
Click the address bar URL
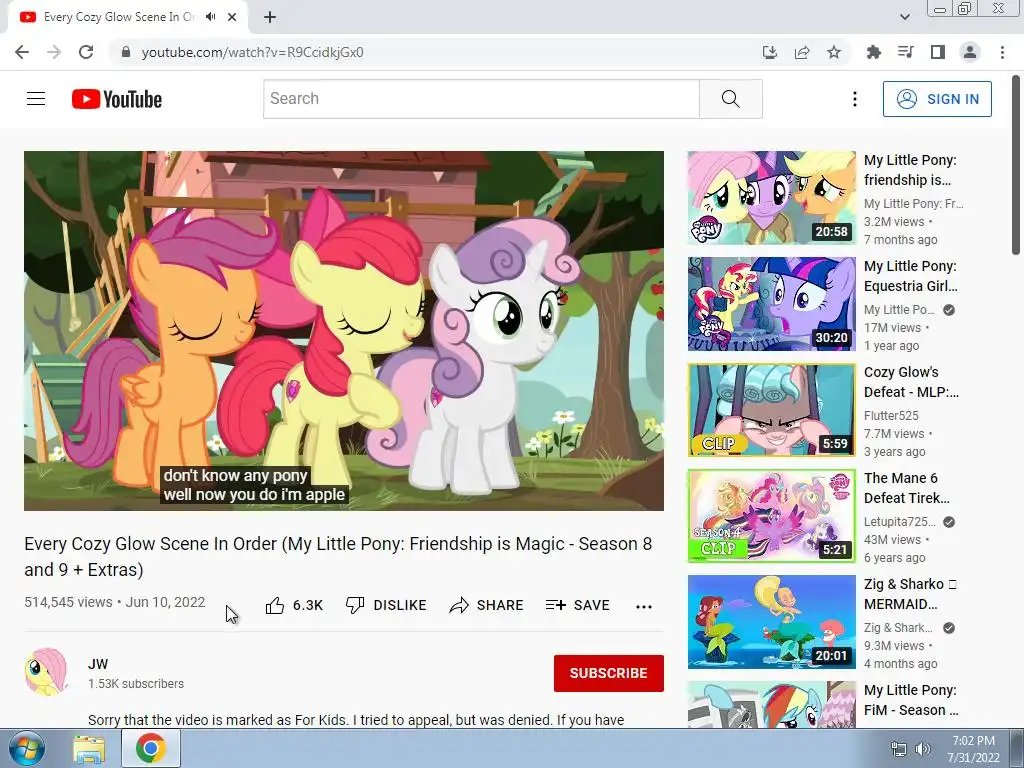253,52
